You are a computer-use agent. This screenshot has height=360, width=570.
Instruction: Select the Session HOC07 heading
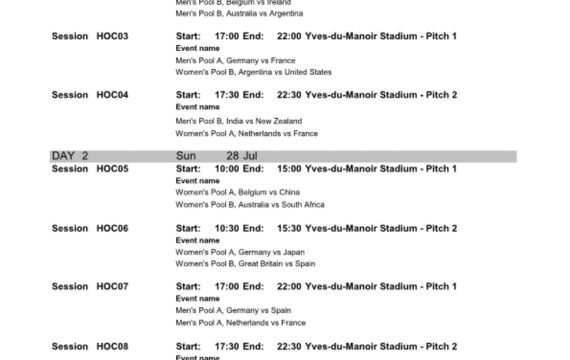[x=90, y=287]
